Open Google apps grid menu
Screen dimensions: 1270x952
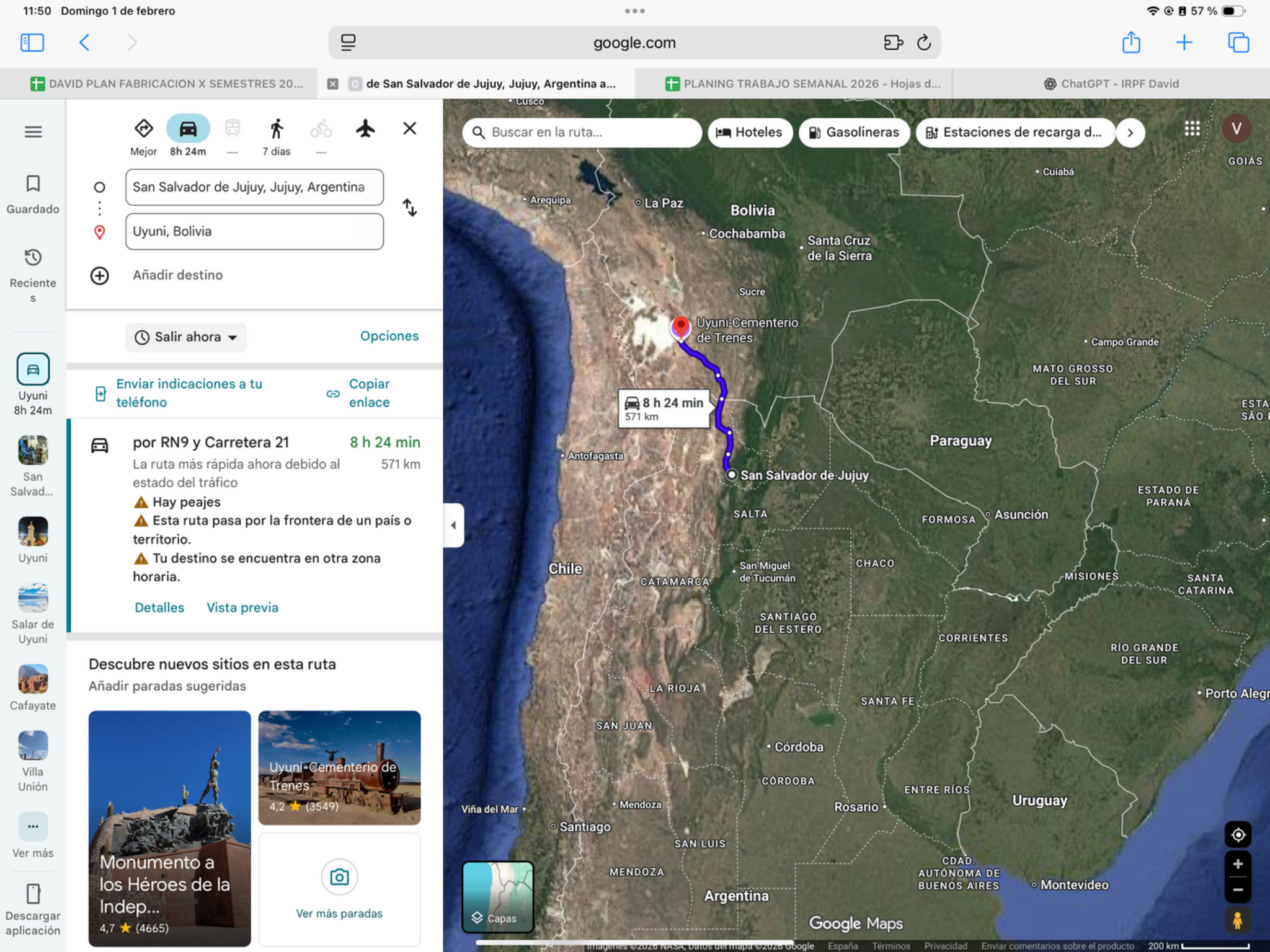coord(1192,129)
